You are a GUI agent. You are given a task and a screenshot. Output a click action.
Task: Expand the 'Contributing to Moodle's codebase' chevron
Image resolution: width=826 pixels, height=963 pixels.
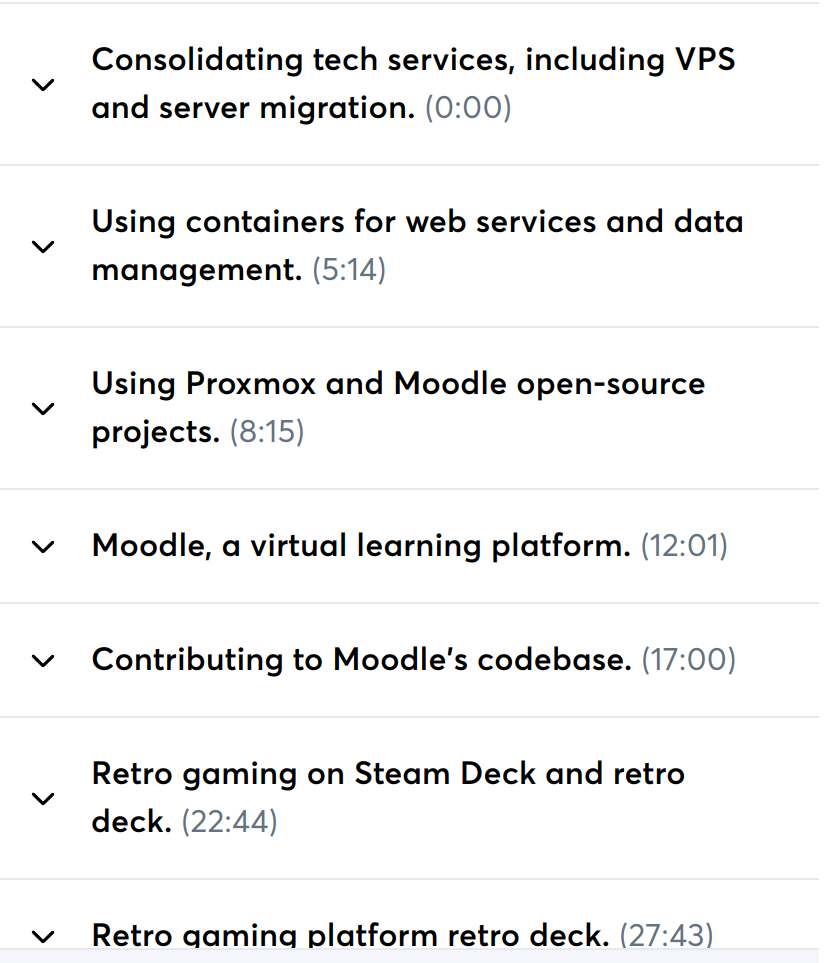pyautogui.click(x=43, y=660)
